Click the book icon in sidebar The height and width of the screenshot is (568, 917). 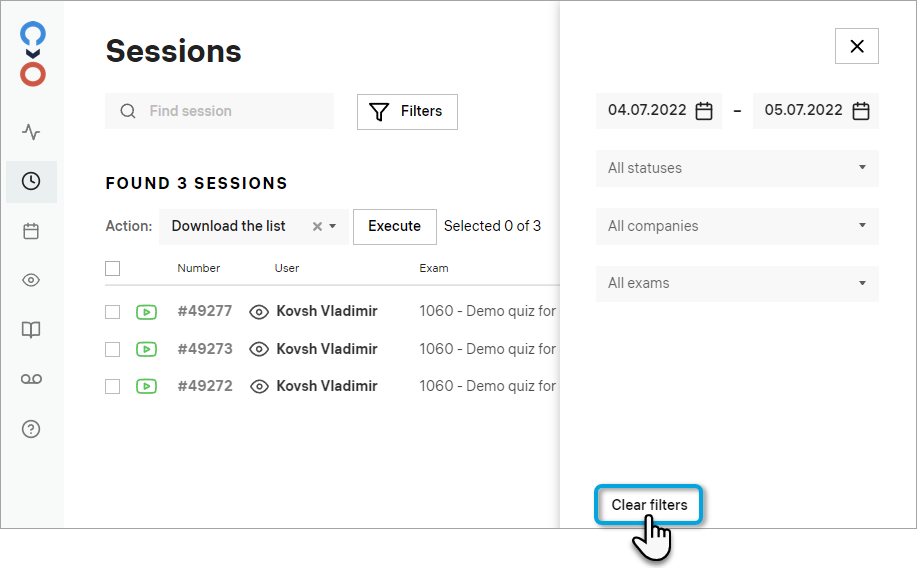31,330
